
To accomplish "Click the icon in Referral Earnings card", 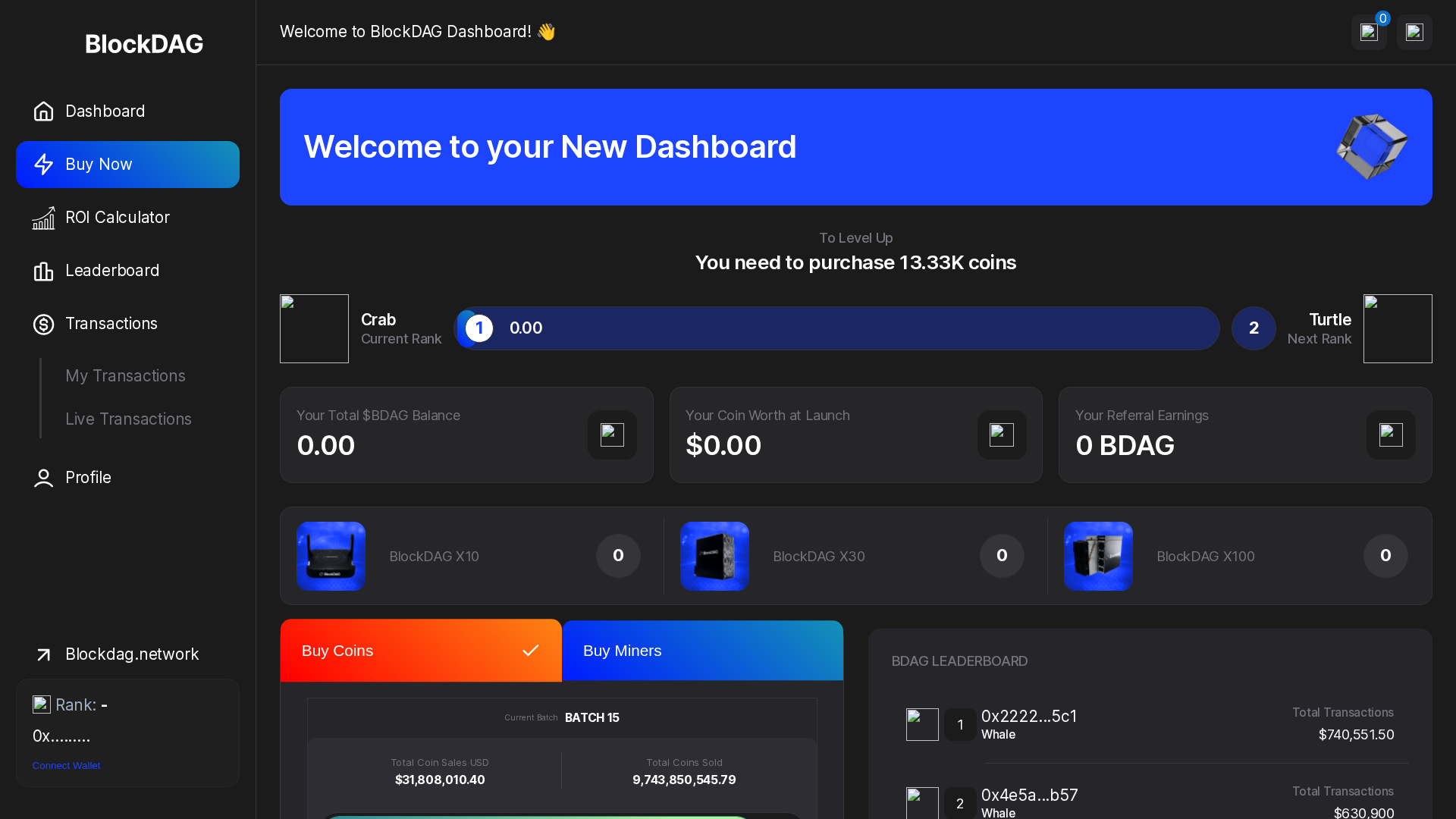I will (x=1391, y=435).
